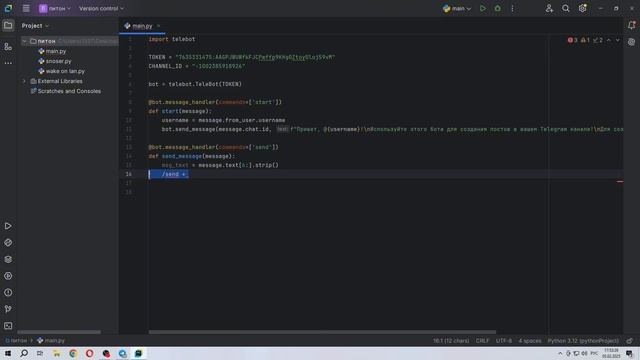
Task: Open the Version control dropdown
Action: point(101,8)
